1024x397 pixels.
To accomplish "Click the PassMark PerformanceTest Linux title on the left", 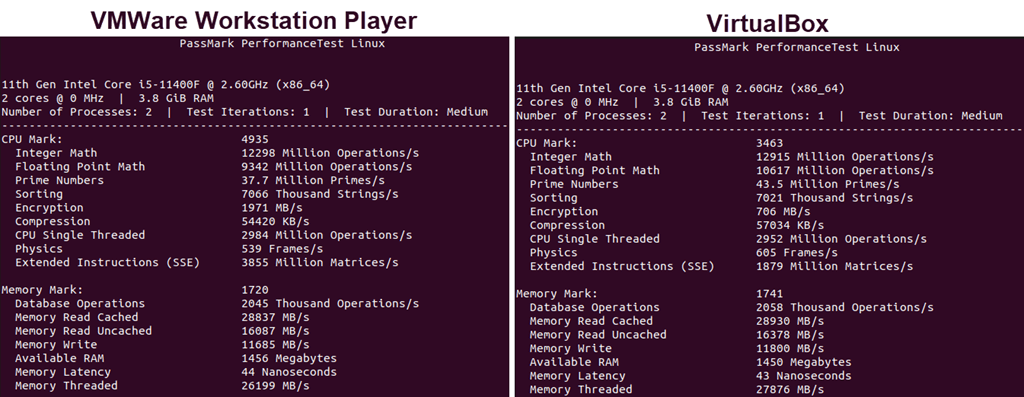I will coord(282,44).
